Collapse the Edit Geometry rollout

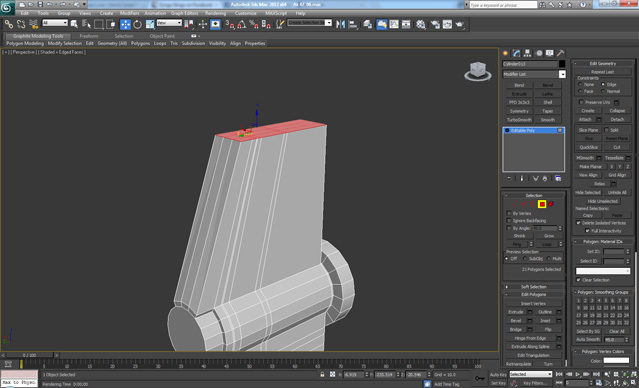[603, 64]
